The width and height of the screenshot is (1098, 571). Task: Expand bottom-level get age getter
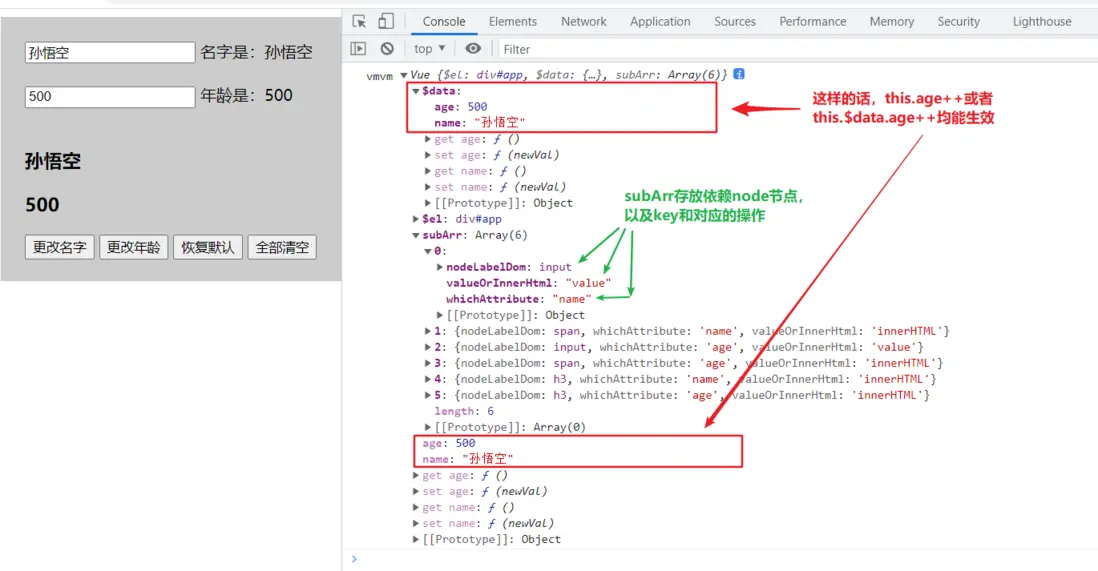[x=416, y=476]
